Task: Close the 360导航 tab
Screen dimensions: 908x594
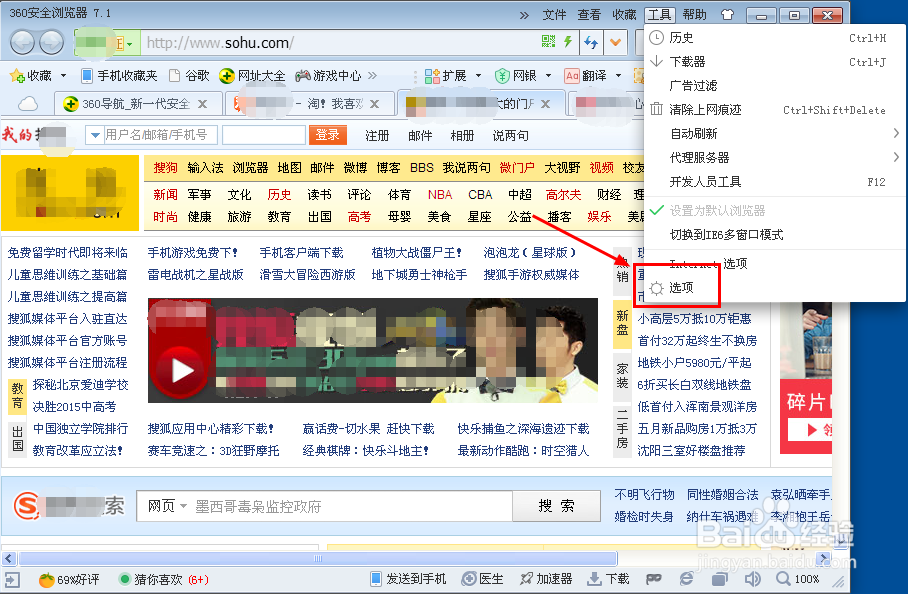Action: click(203, 104)
